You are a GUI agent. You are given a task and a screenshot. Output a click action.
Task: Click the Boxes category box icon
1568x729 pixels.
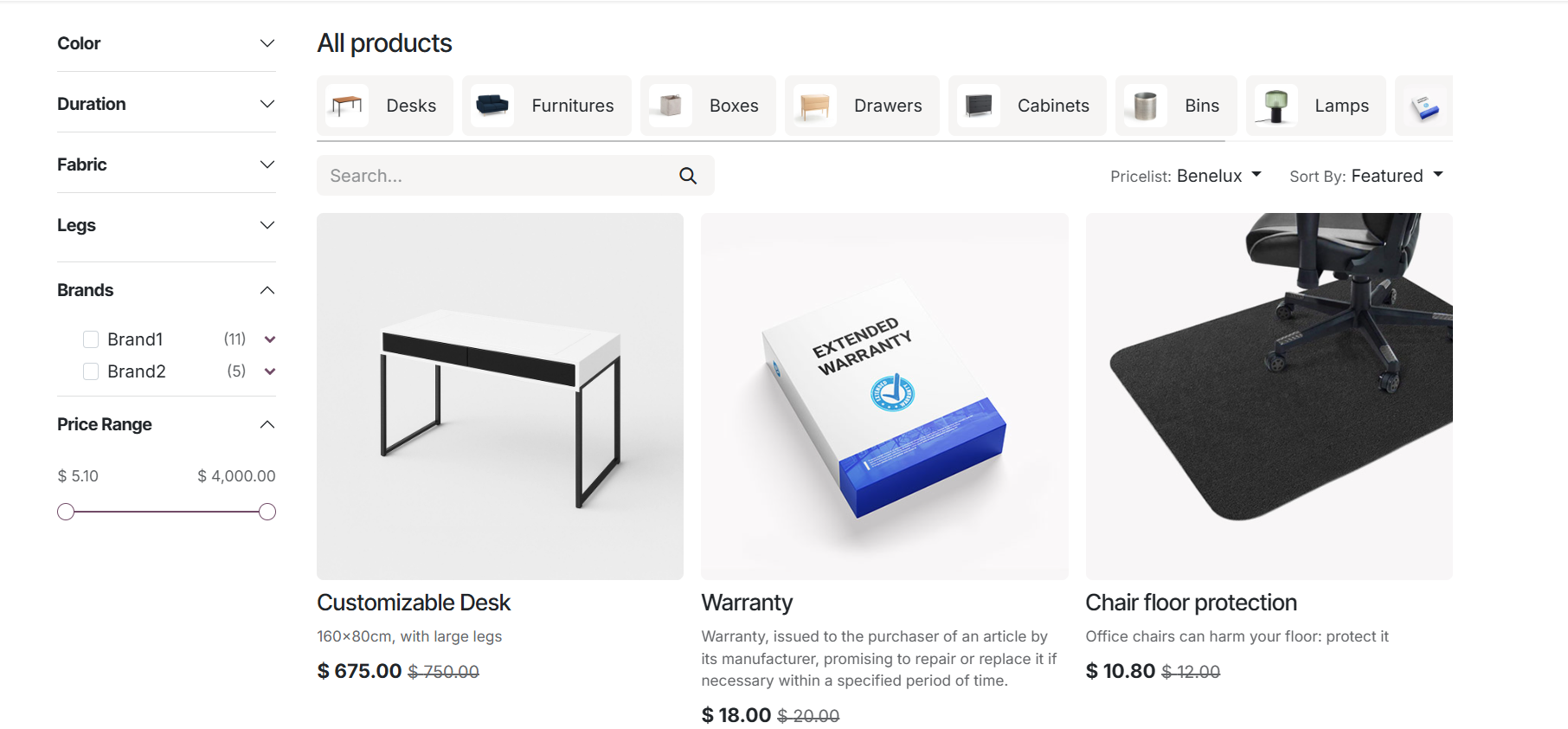point(670,106)
